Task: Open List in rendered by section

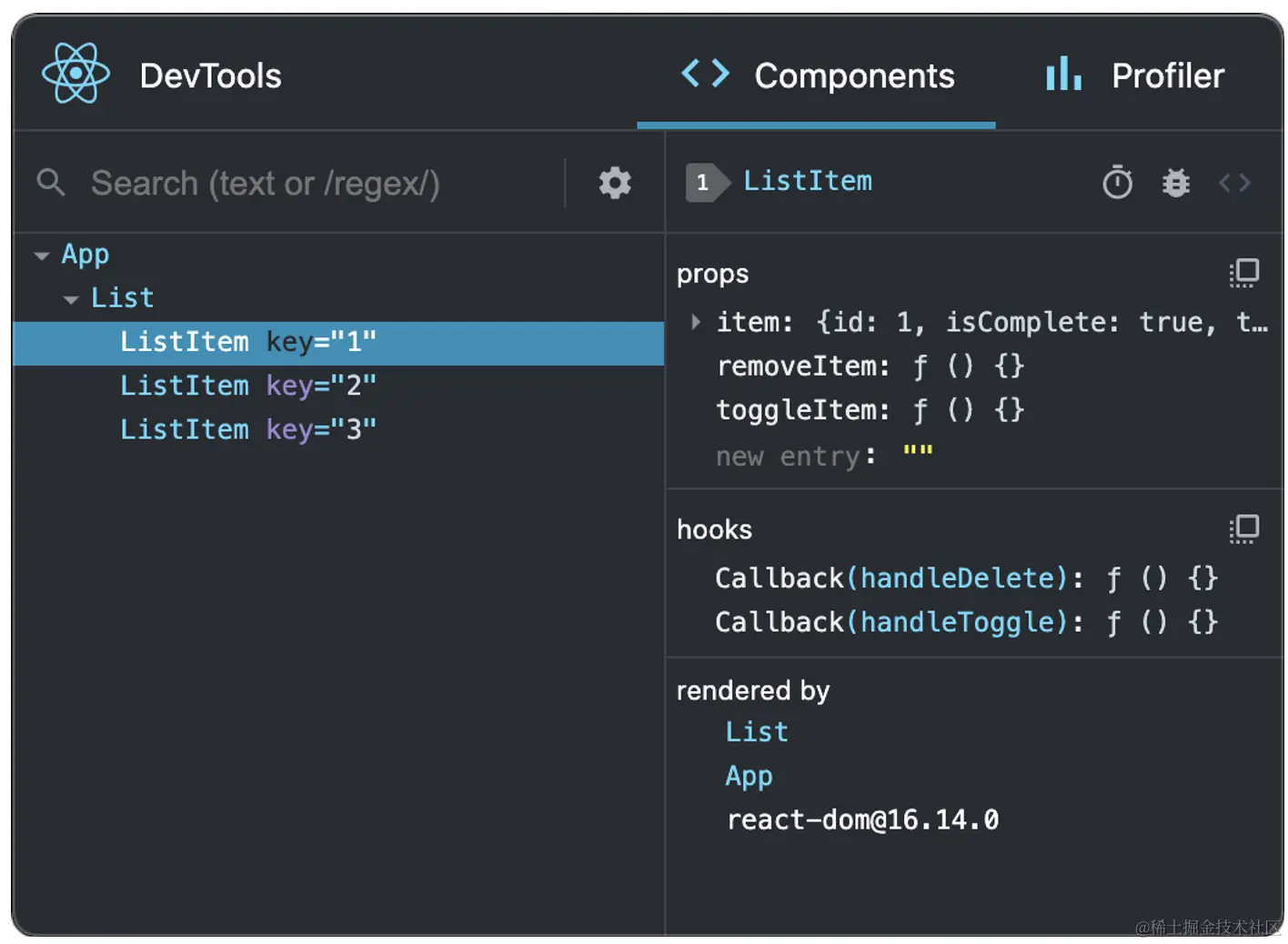Action: pyautogui.click(x=757, y=732)
